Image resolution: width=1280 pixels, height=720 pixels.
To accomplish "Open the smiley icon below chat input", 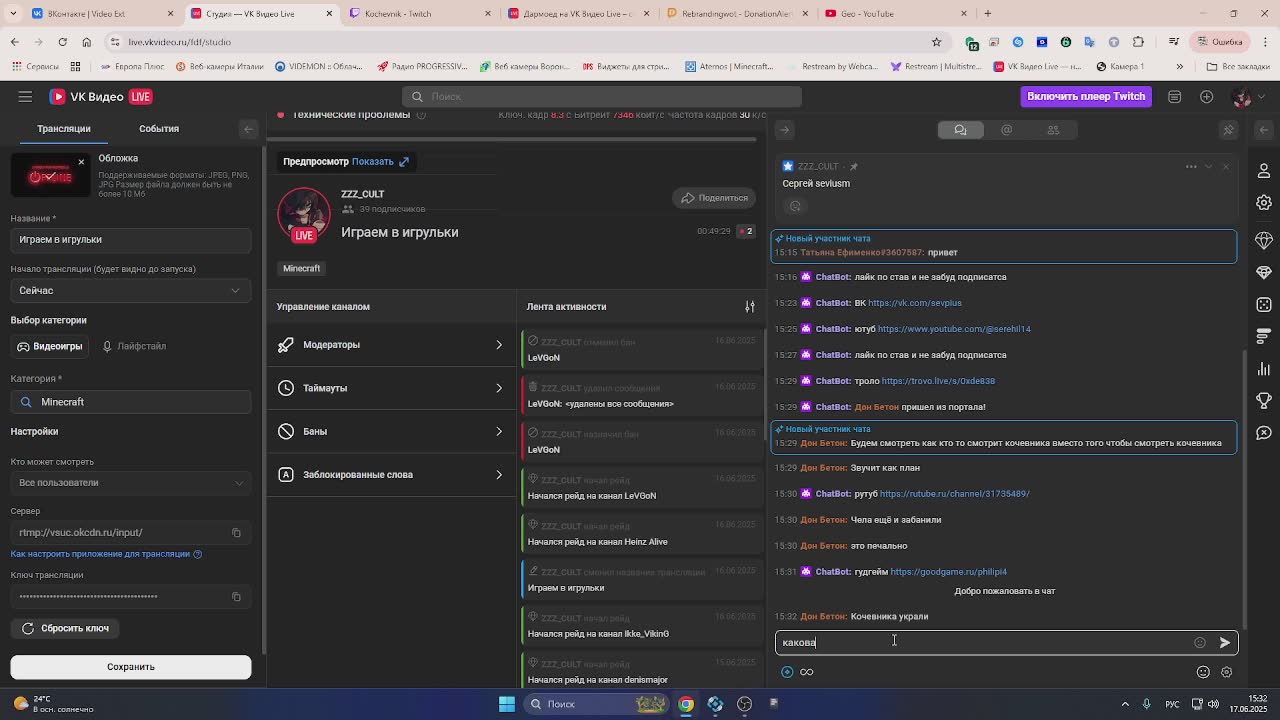I will 1203,672.
